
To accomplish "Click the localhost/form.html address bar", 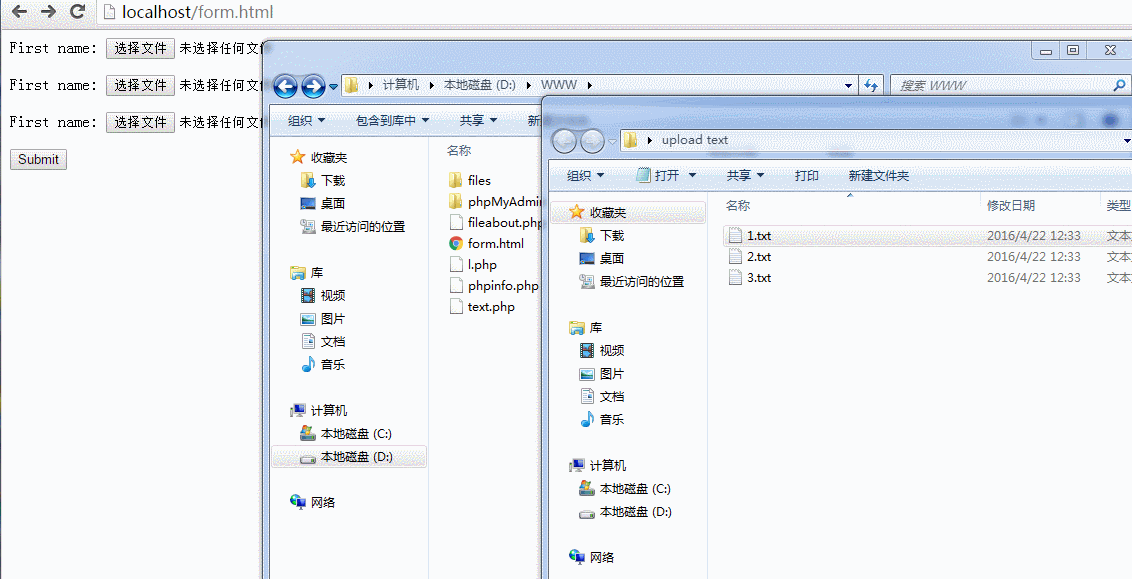I will (x=614, y=12).
